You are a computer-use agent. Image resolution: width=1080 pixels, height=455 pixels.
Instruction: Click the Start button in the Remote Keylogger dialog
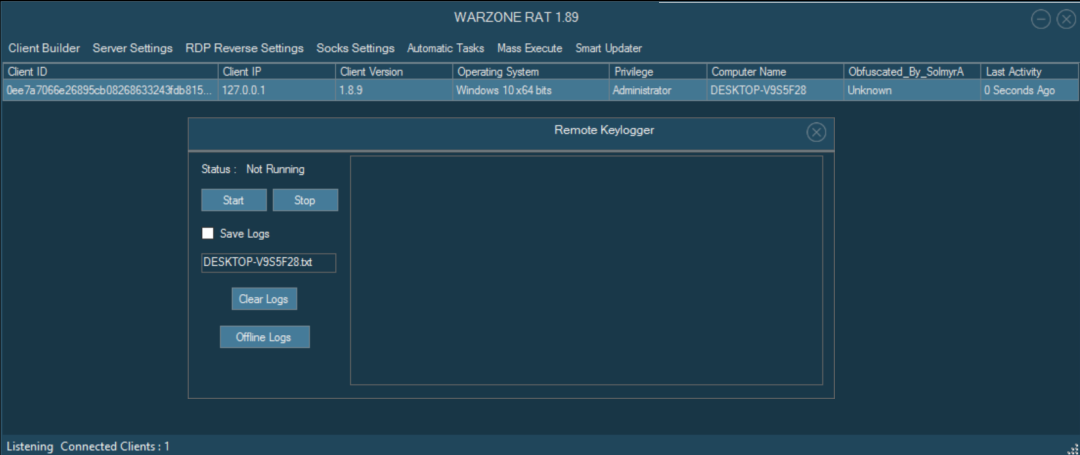pos(233,200)
